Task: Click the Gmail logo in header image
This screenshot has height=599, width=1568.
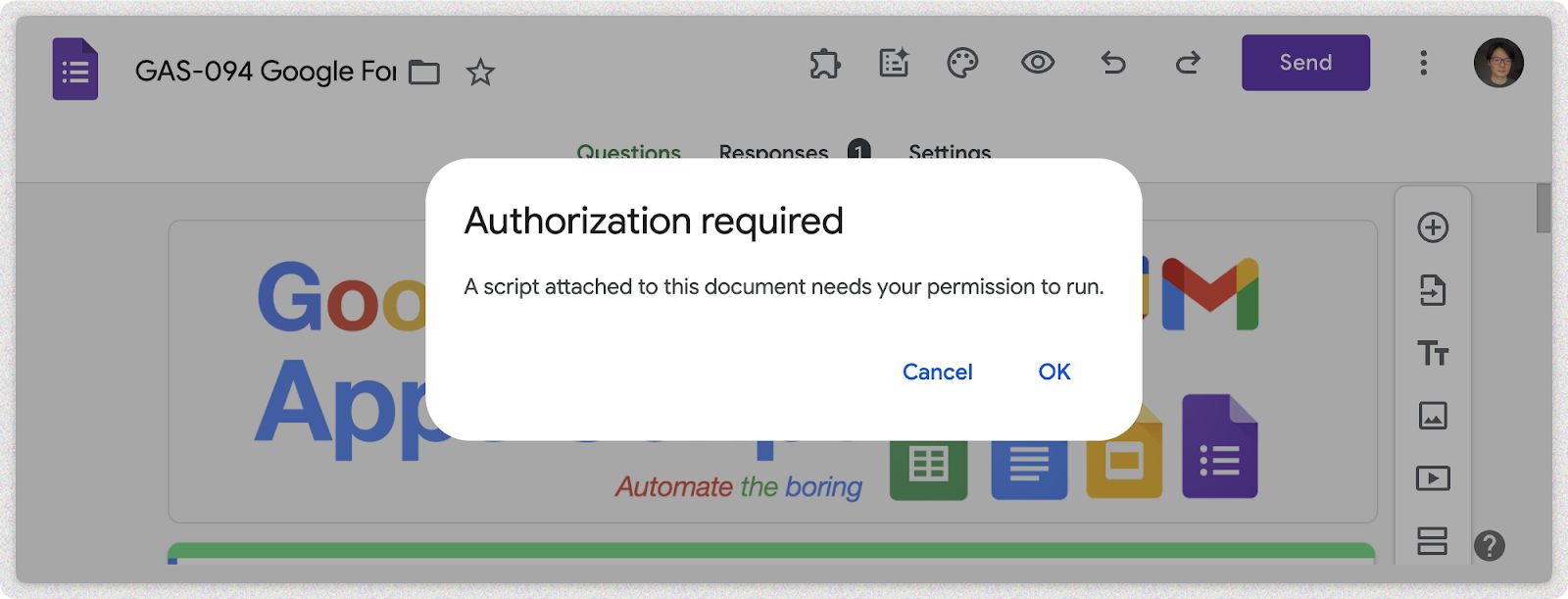Action: point(1210,294)
